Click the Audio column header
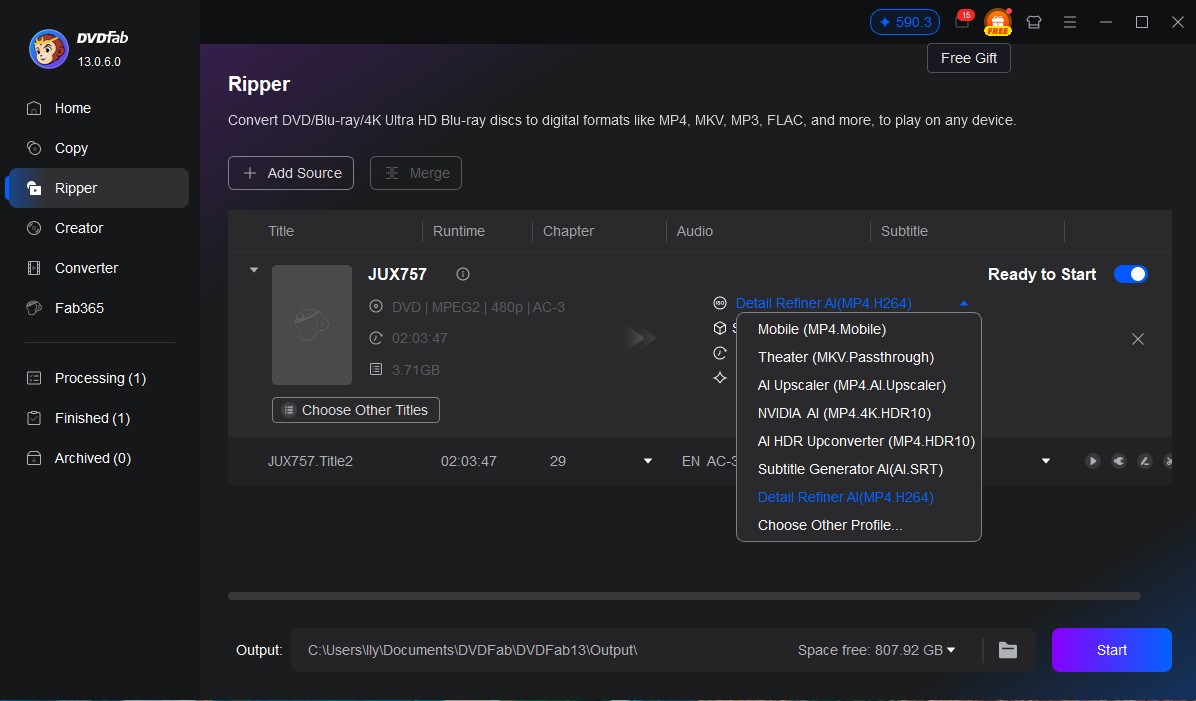Screen dimensions: 1196x701 click(695, 231)
